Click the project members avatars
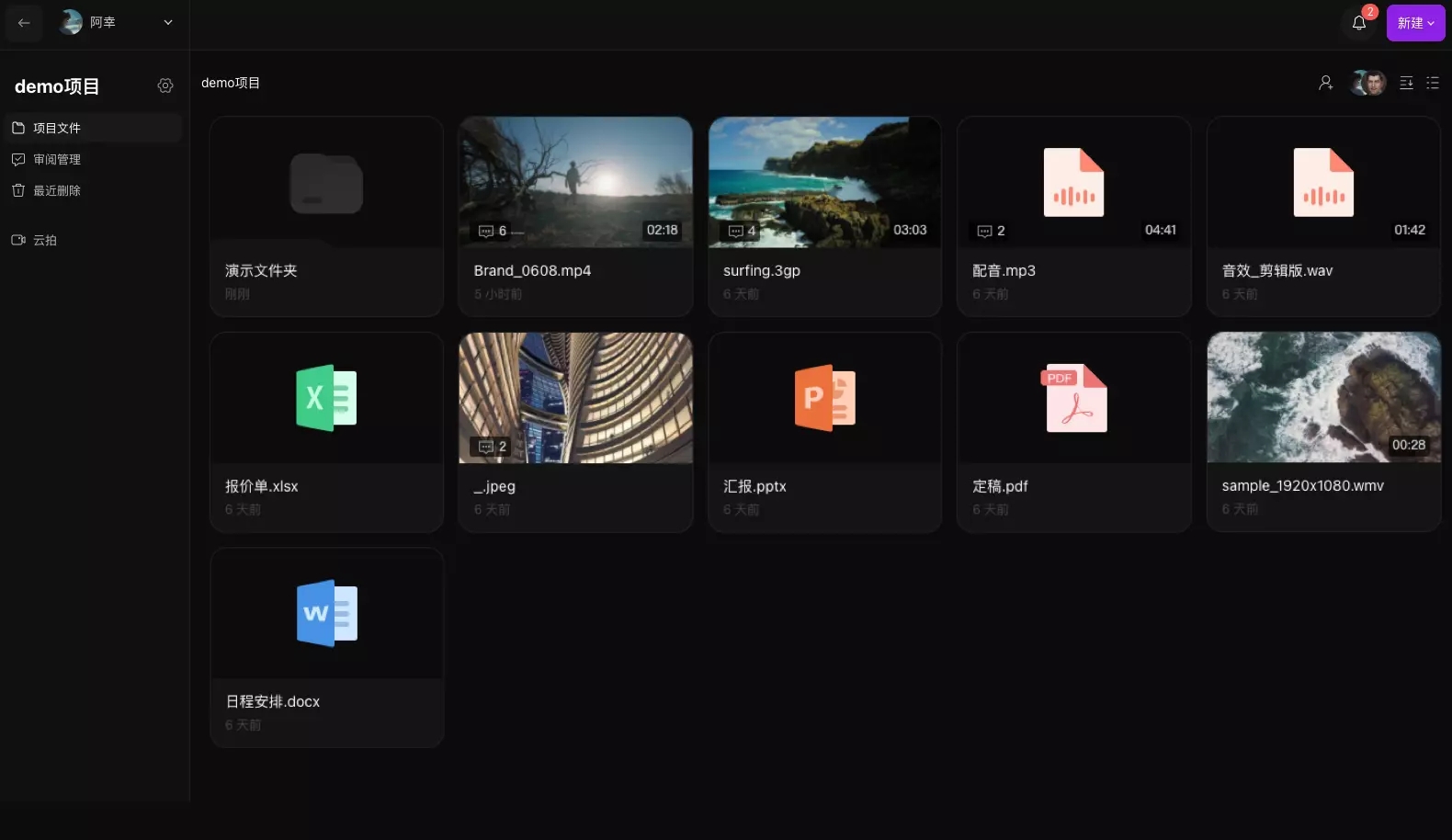Screen dimensions: 1452x840 click(x=1367, y=83)
